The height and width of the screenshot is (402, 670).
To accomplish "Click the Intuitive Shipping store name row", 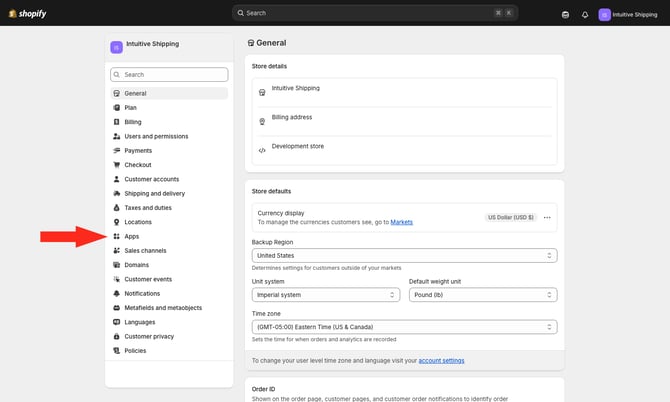I will pyautogui.click(x=404, y=93).
